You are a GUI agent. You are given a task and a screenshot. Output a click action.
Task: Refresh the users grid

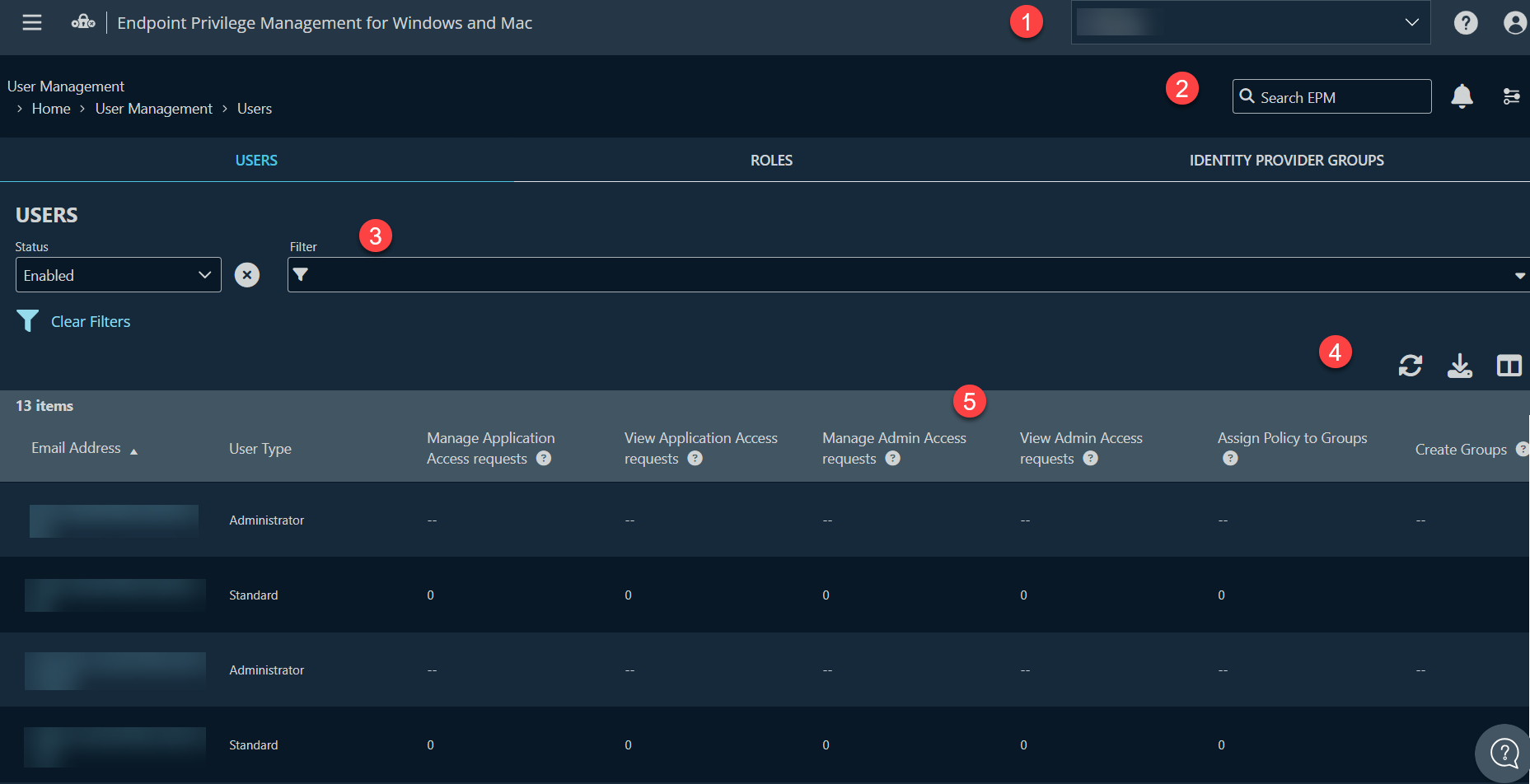[x=1411, y=366]
